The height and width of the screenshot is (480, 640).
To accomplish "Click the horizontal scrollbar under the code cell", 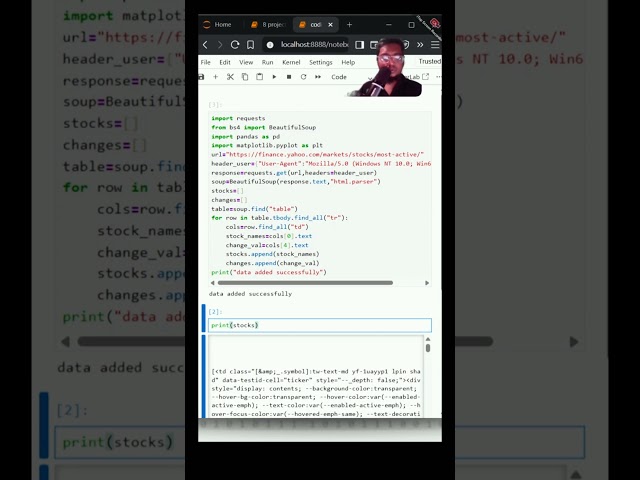I will pos(305,282).
